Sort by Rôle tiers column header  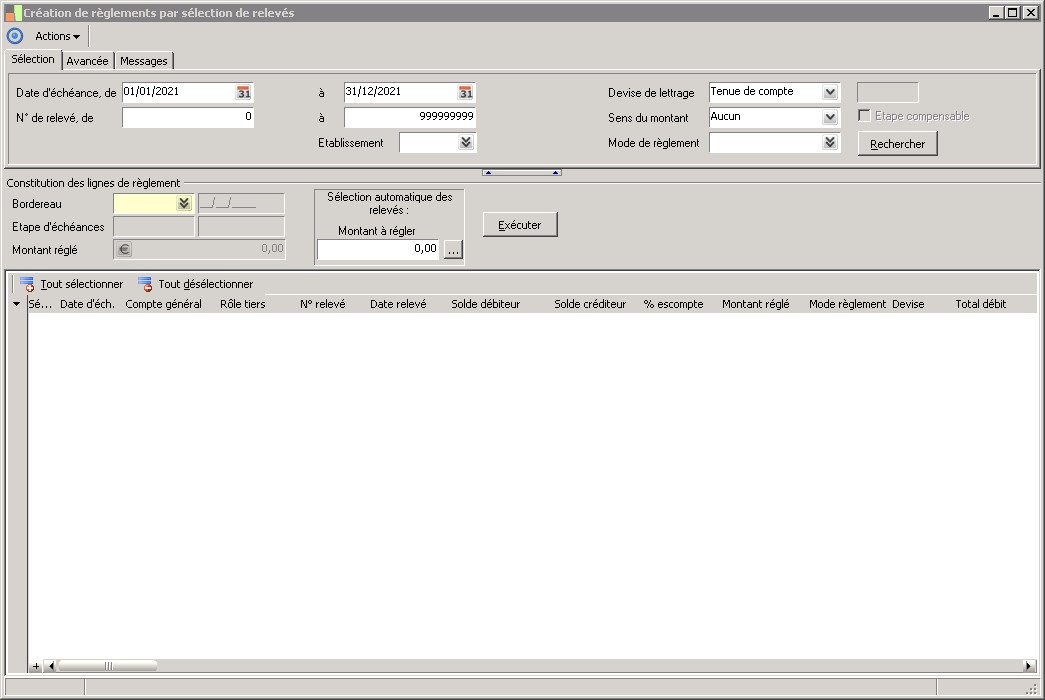[243, 304]
